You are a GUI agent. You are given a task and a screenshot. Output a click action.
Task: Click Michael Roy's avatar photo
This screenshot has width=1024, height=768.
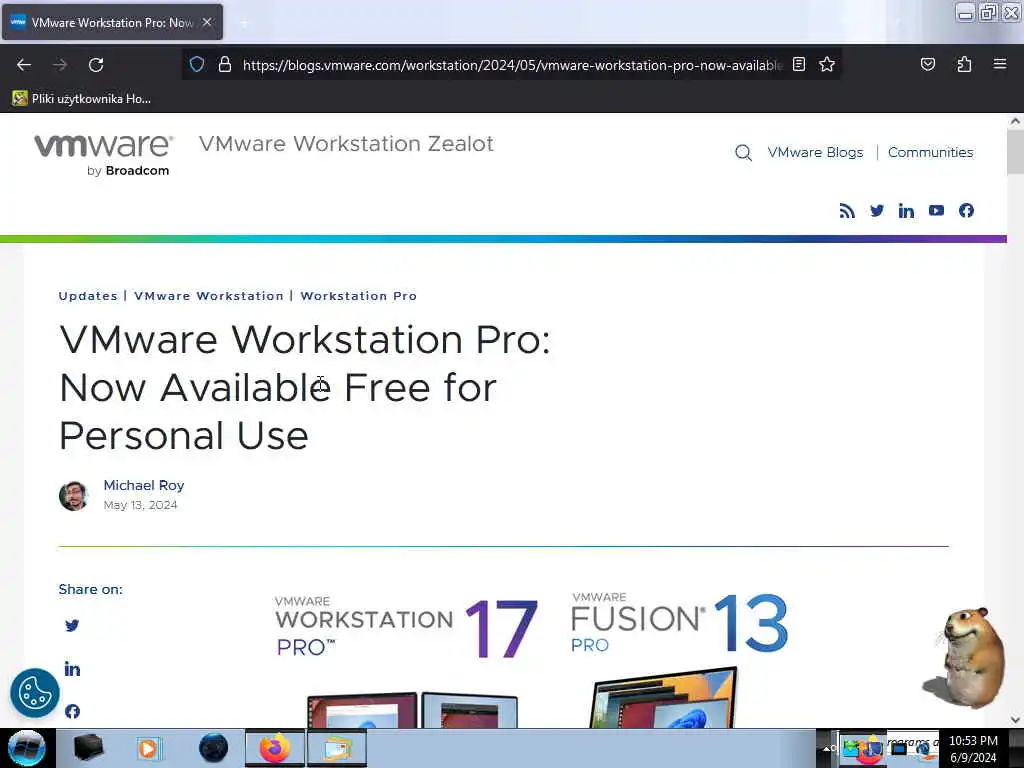pyautogui.click(x=73, y=496)
